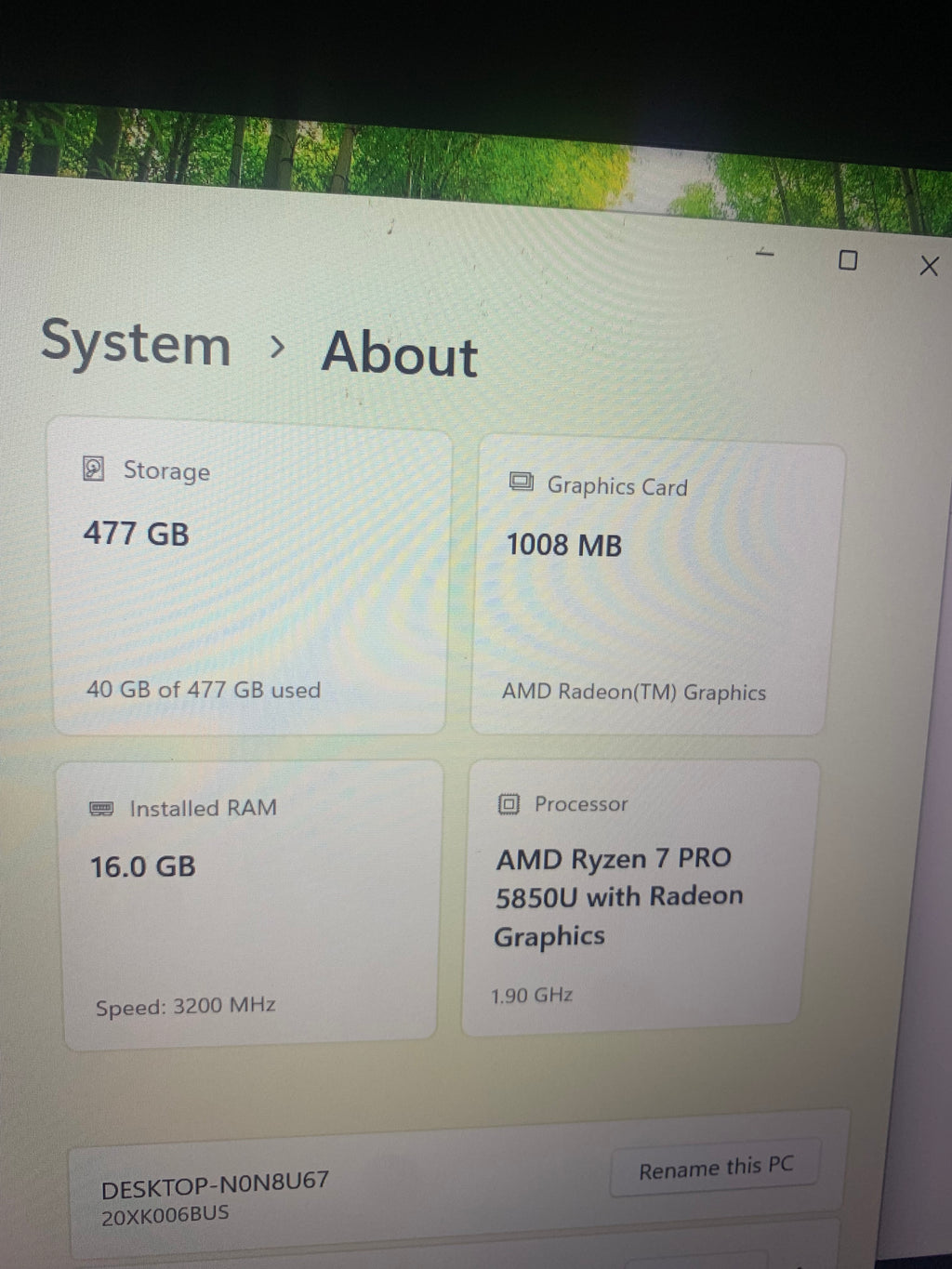This screenshot has width=952, height=1269.
Task: Minimize the Settings window
Action: pos(765,253)
